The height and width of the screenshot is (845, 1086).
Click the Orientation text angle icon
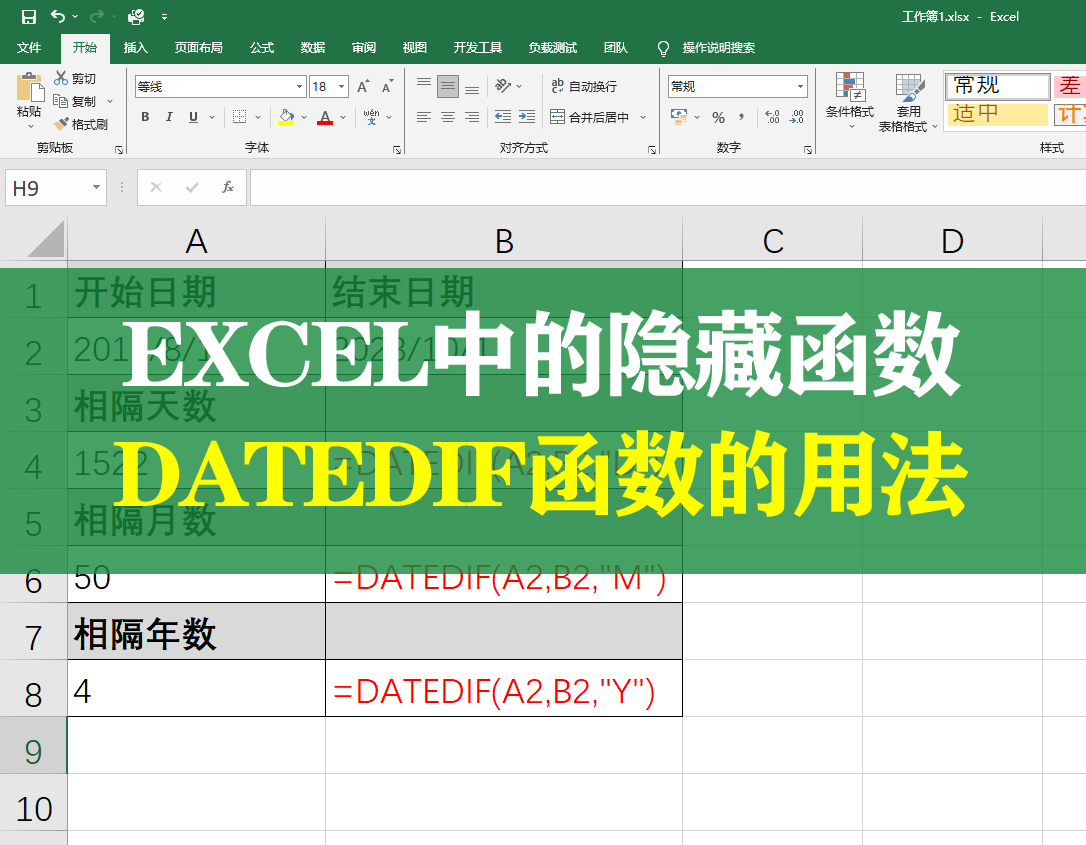[503, 86]
